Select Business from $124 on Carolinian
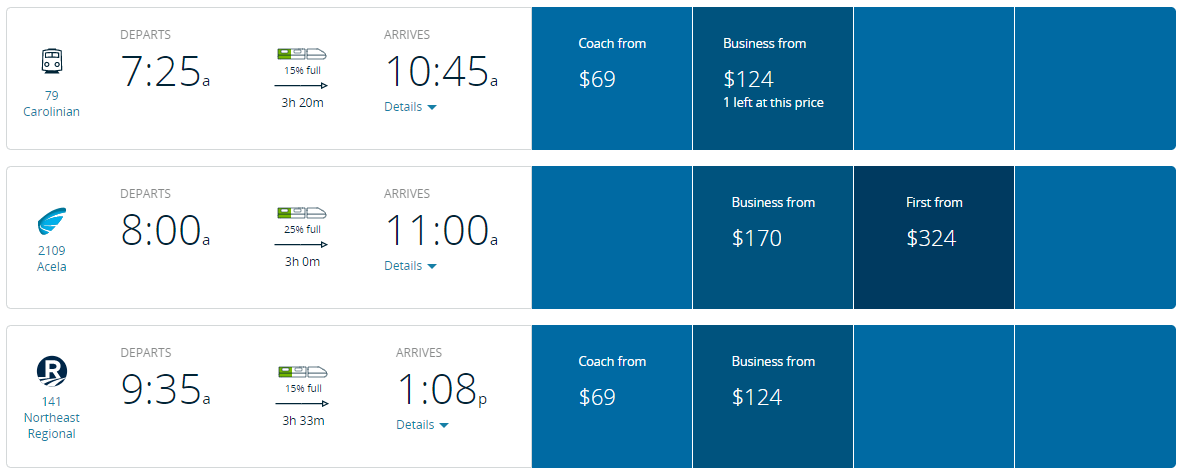Viewport: 1178px width, 474px height. [x=772, y=79]
